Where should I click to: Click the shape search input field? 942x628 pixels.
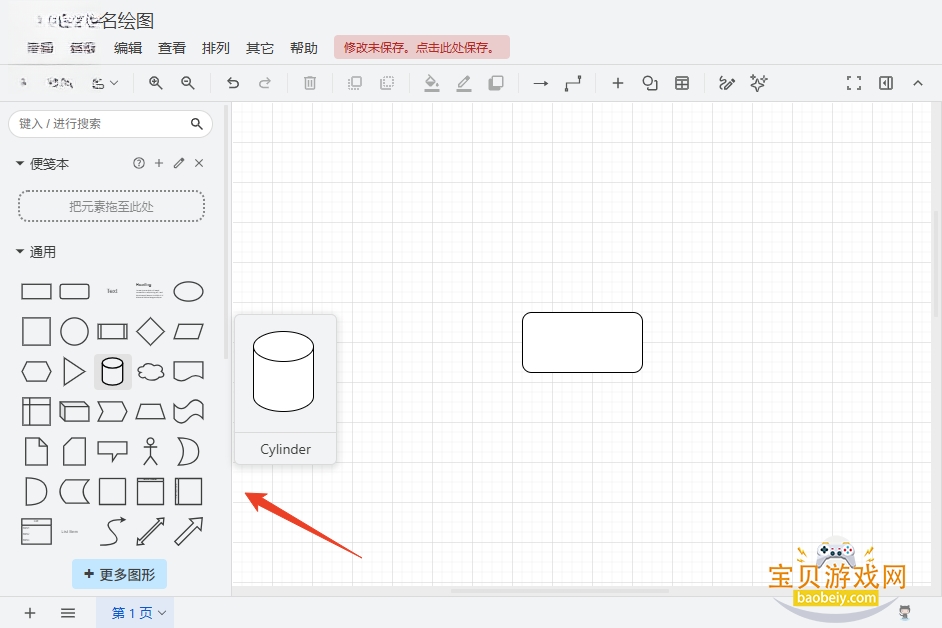[102, 124]
